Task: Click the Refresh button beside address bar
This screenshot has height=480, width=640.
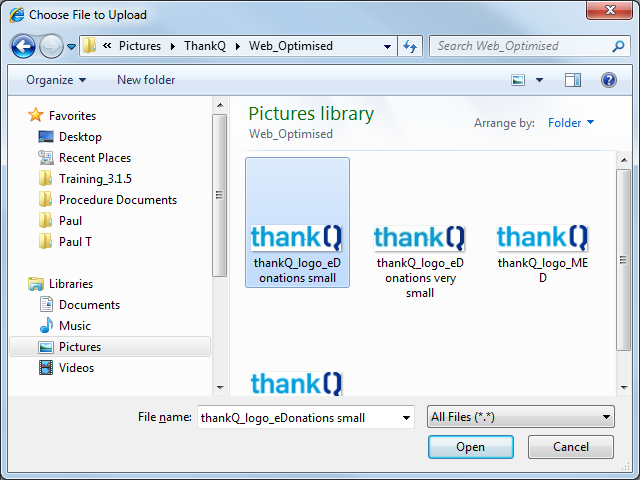Action: [410, 46]
